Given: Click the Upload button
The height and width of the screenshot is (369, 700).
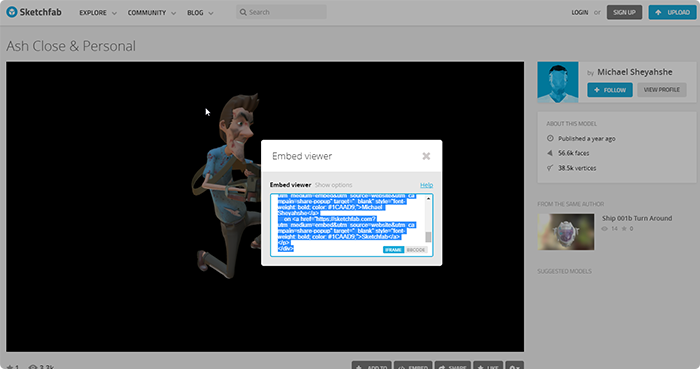Looking at the screenshot, I should click(672, 12).
